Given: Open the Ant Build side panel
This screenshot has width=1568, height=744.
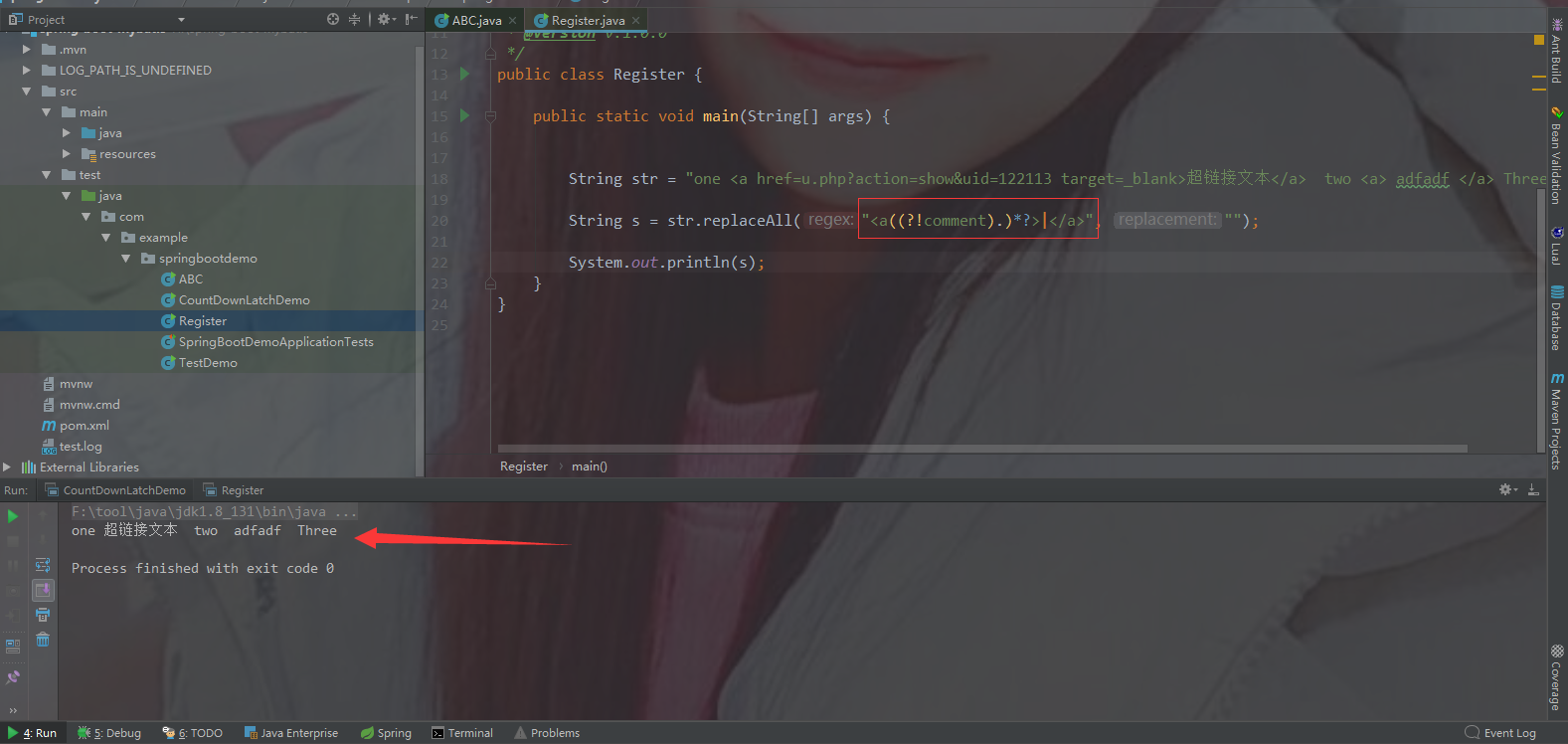Looking at the screenshot, I should coord(1557,50).
